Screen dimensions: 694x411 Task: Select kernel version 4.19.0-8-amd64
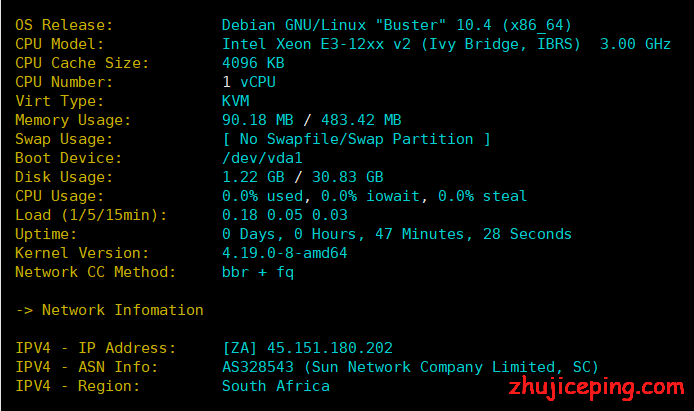pos(285,253)
